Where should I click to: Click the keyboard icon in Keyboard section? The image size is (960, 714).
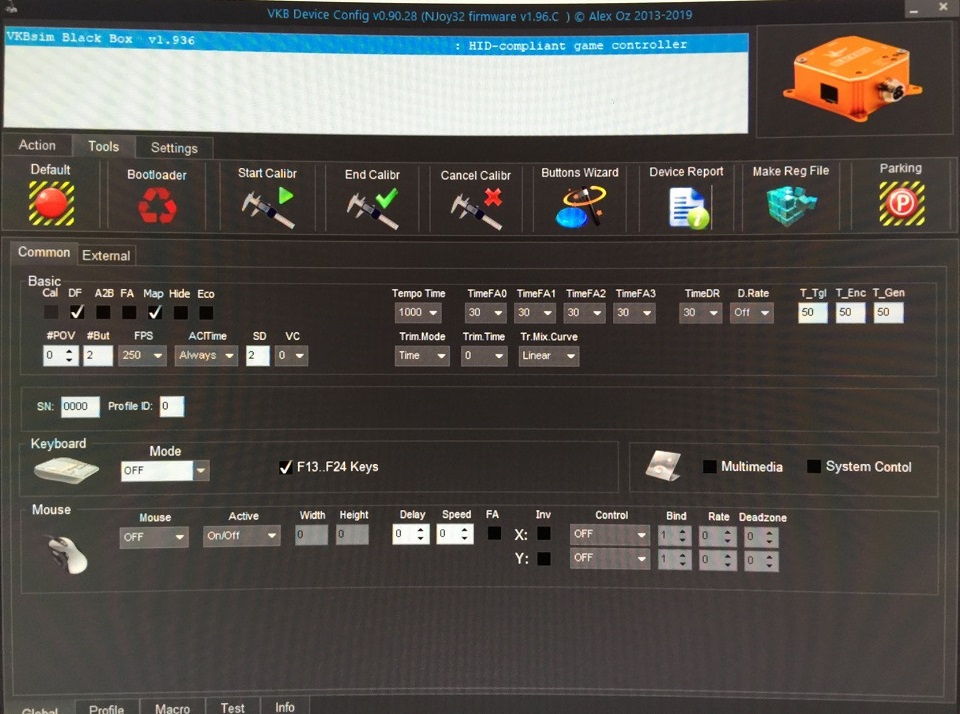point(66,470)
